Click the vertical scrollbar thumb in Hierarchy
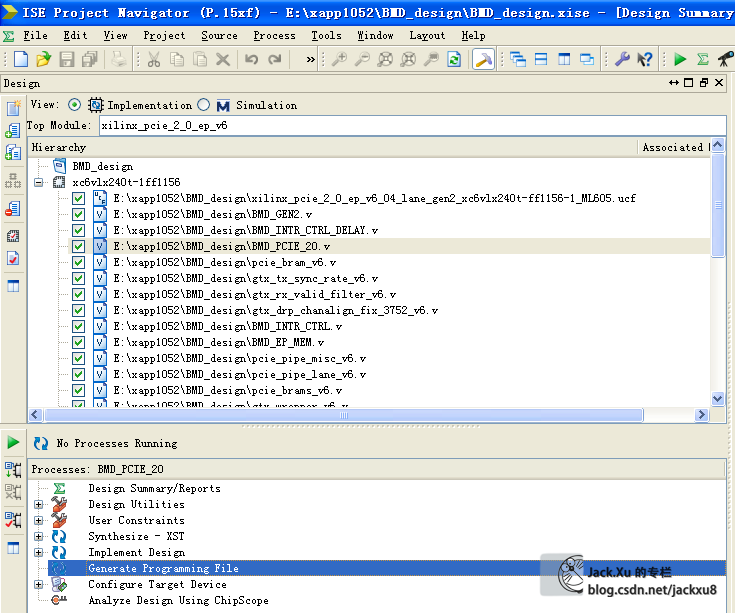 point(718,205)
